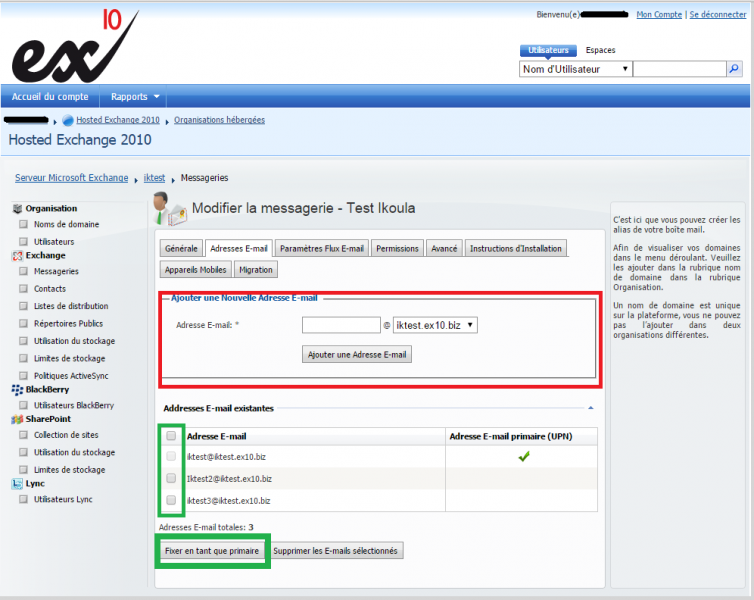
Task: Open the Générale tab
Action: click(181, 249)
